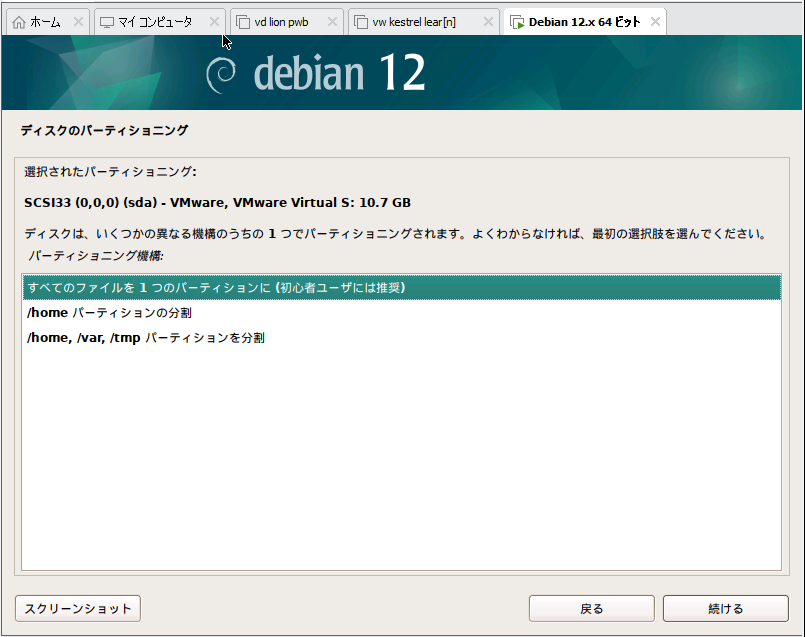Select the /home パーティションの分割 option
805x637 pixels.
coord(401,313)
